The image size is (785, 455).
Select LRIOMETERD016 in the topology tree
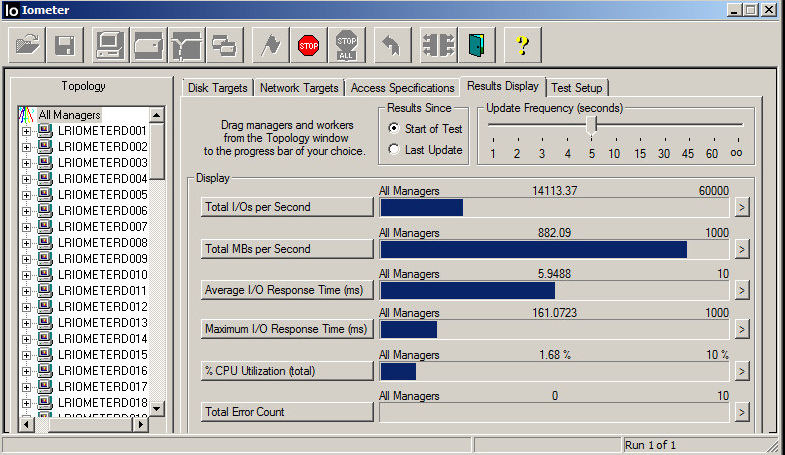(103, 371)
